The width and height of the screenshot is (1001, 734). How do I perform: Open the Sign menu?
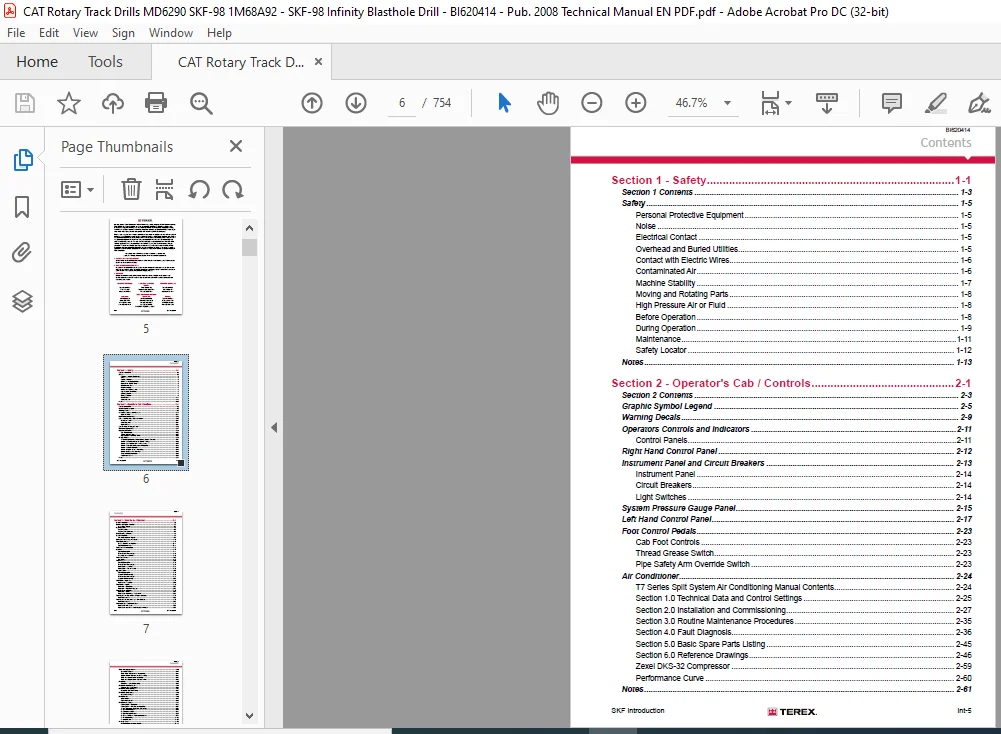point(123,33)
